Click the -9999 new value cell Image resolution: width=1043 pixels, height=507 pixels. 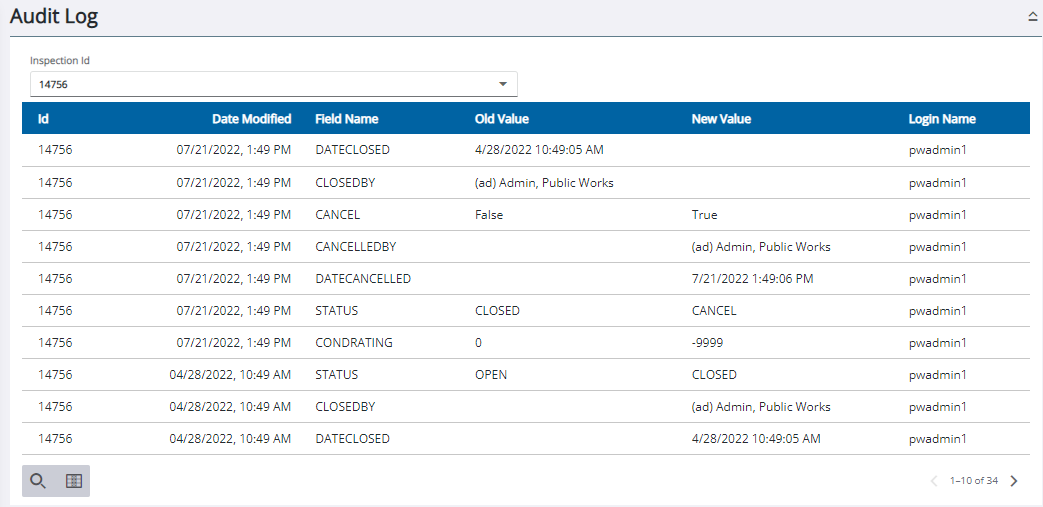click(x=707, y=343)
